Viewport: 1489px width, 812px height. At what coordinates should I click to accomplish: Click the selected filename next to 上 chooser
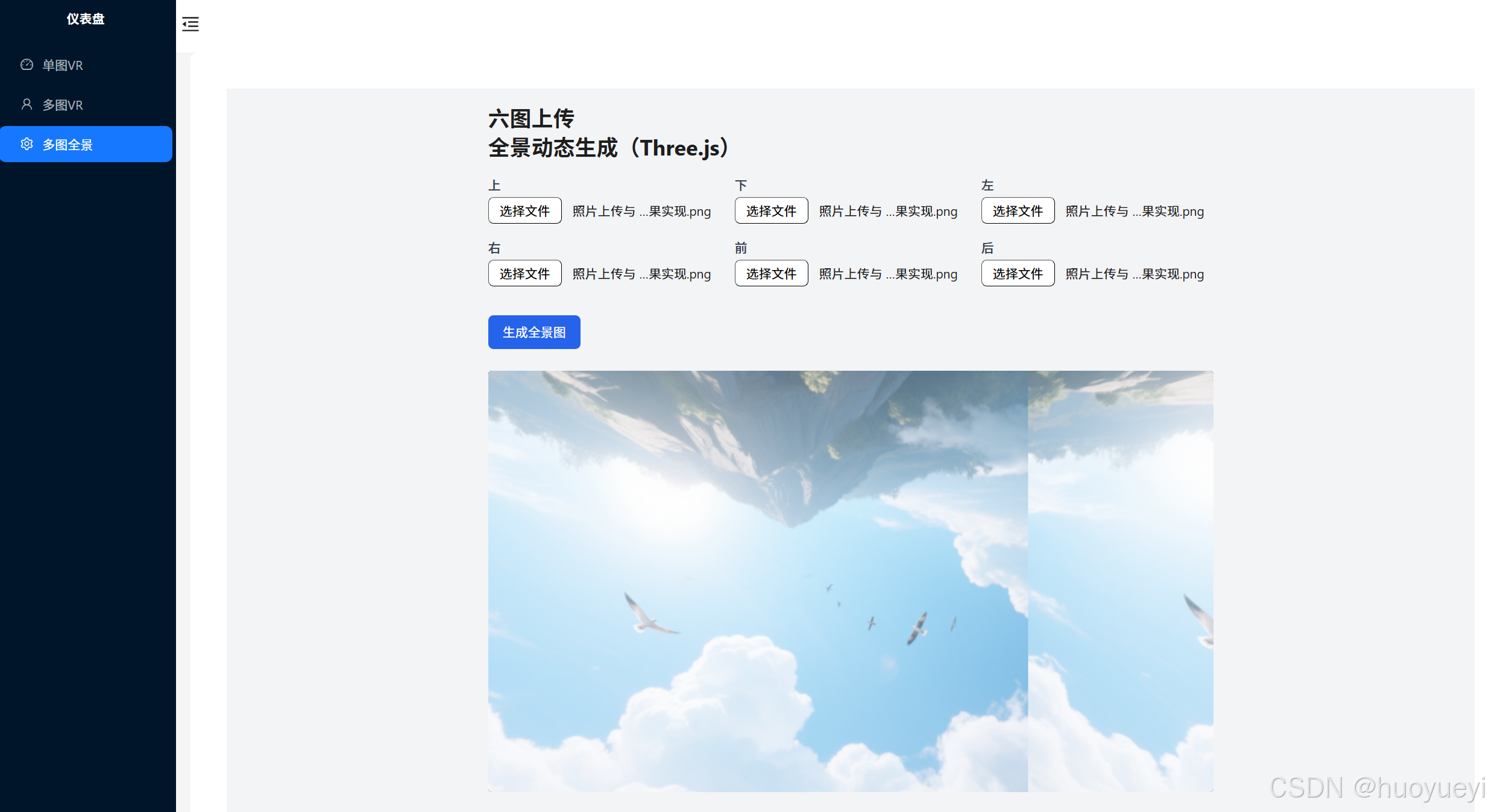tap(641, 212)
